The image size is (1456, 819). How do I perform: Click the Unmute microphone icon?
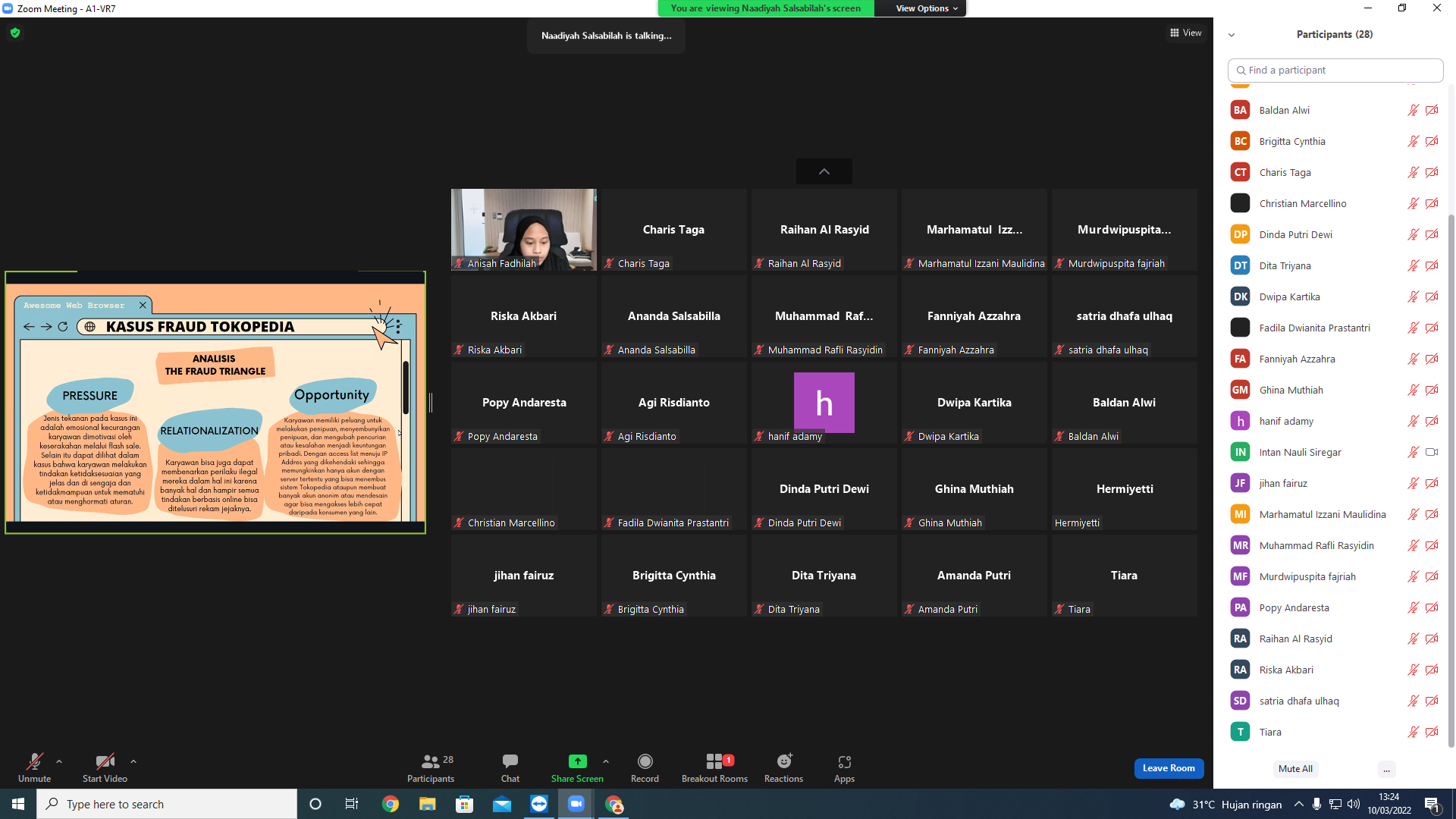click(35, 761)
